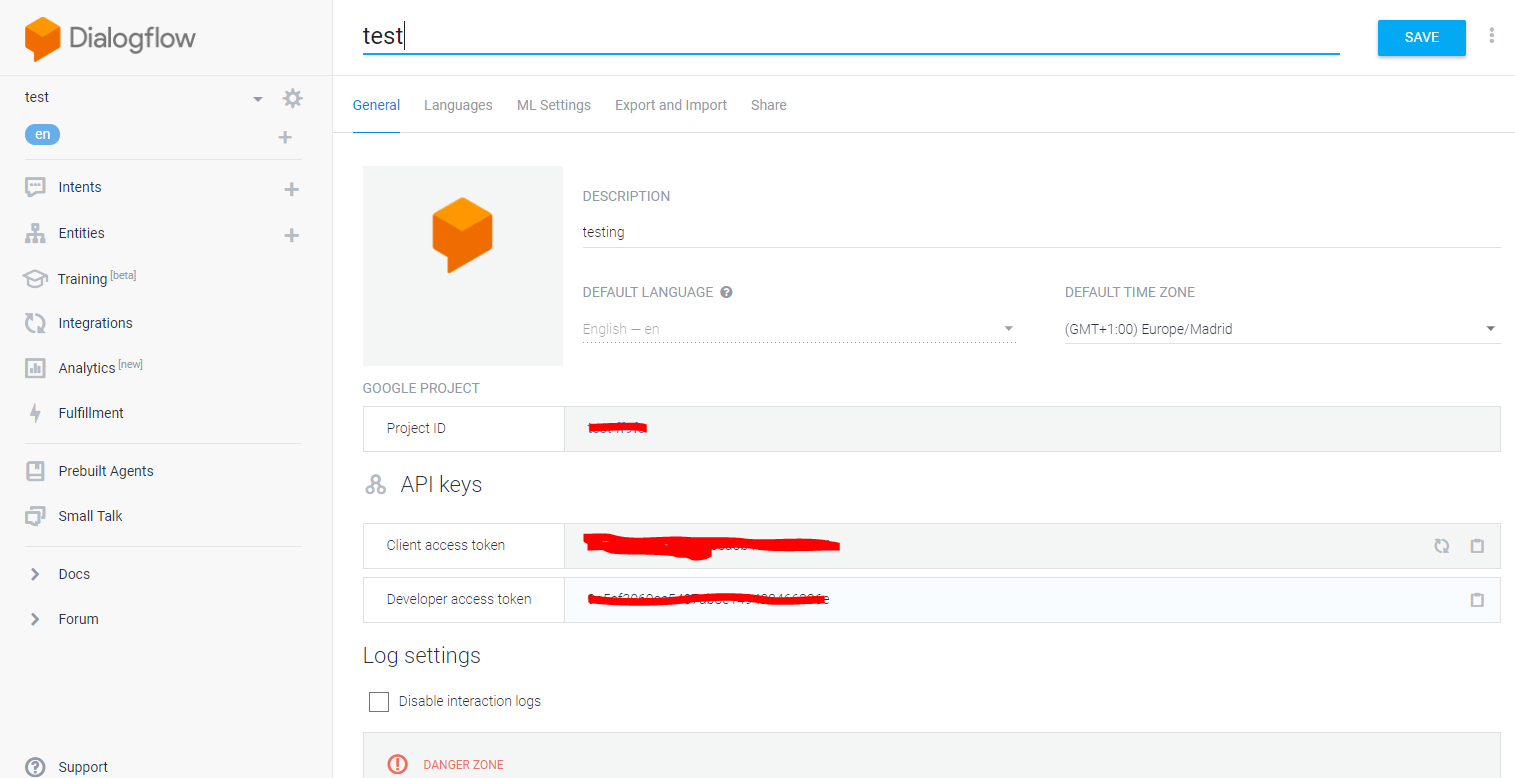Viewport: 1515px width, 778px height.
Task: Click the Client access token value field
Action: coord(1032,546)
